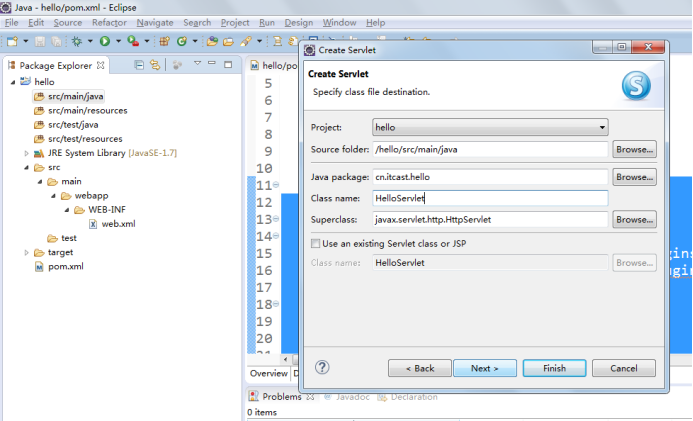Click the New Java Class icon
The image size is (693, 421).
[x=182, y=41]
